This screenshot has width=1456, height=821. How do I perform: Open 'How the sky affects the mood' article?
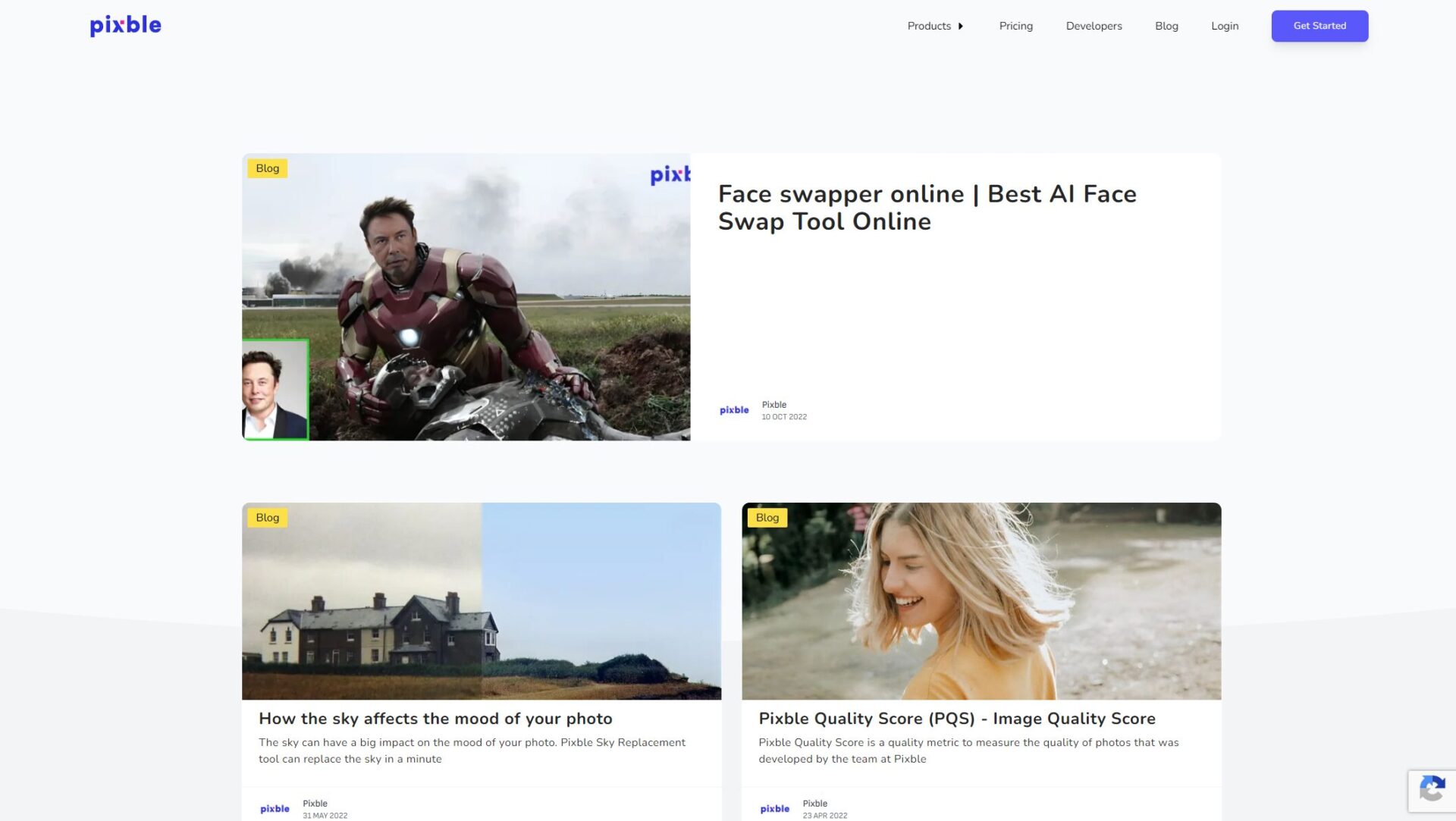(x=435, y=719)
